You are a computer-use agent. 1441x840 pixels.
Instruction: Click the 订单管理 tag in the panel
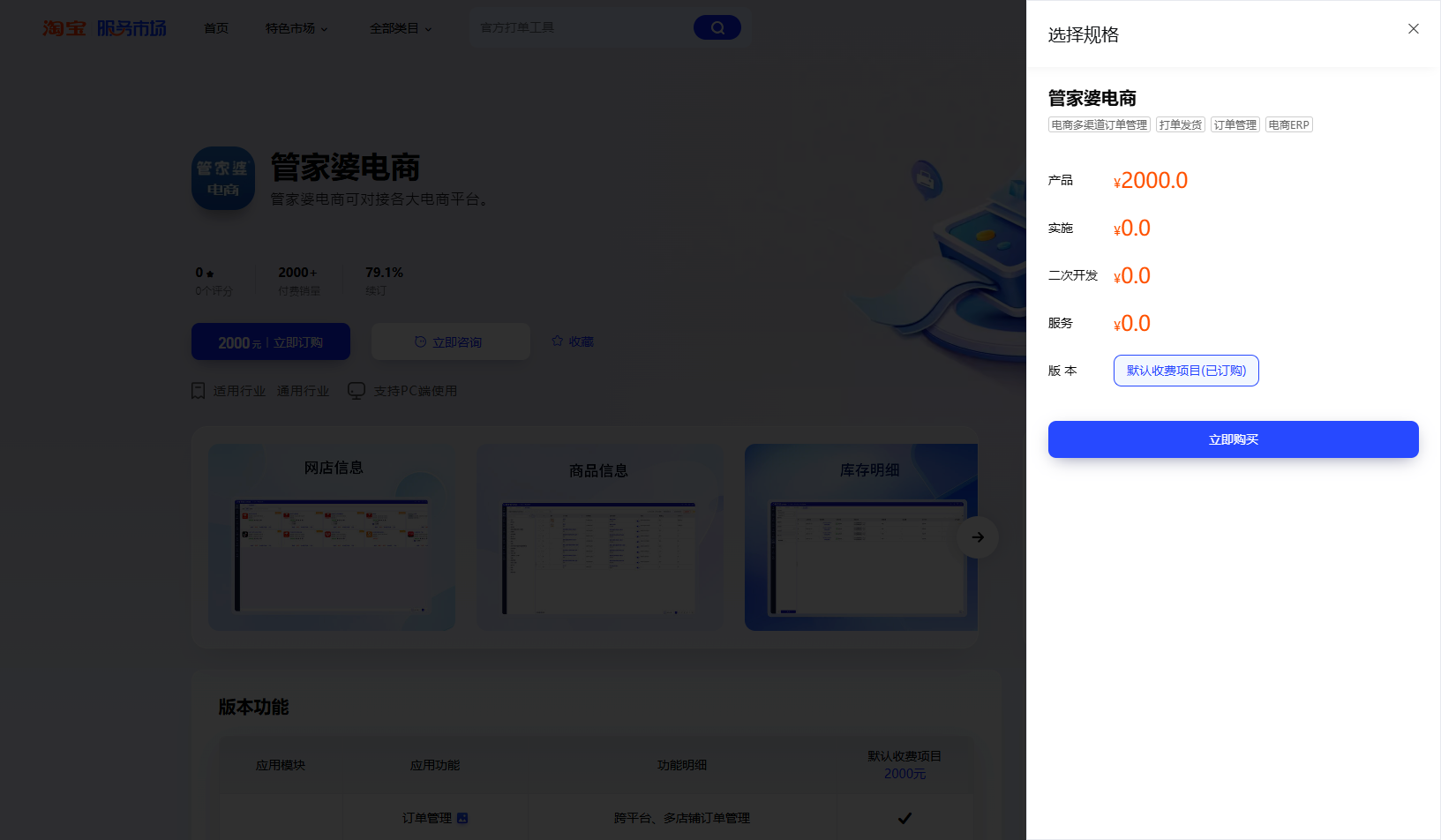click(1235, 125)
